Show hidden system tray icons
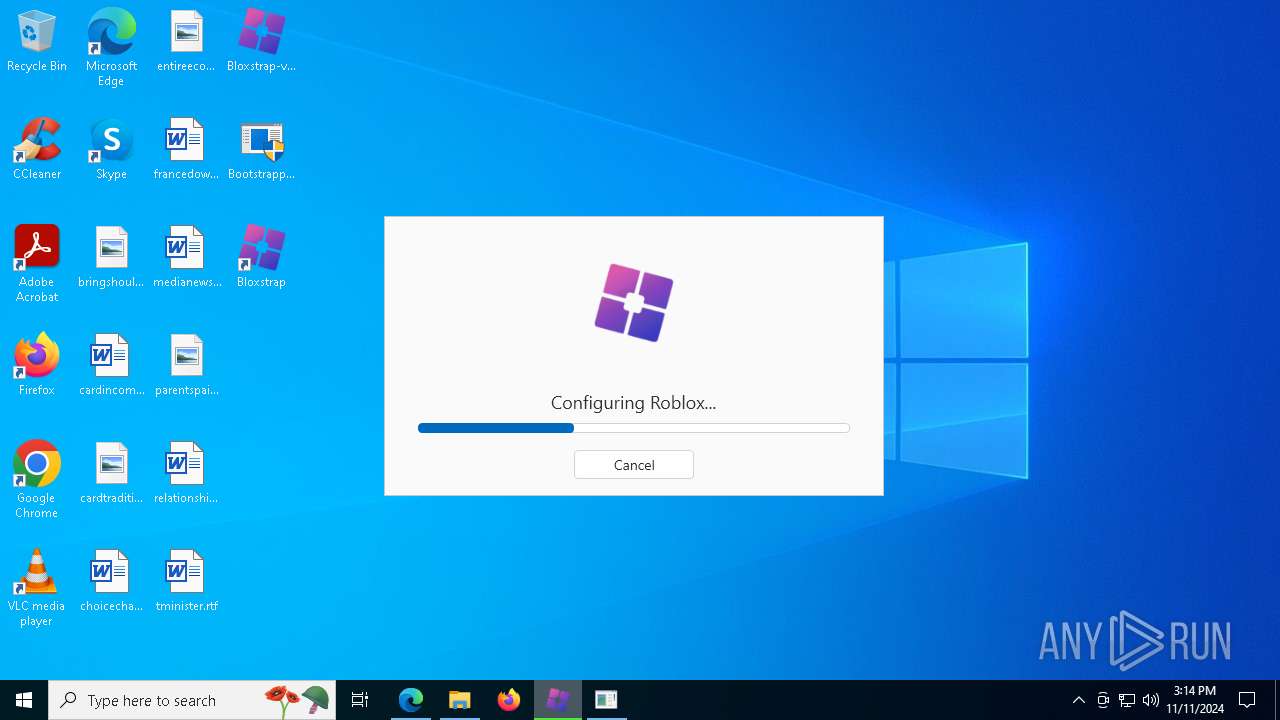This screenshot has width=1280, height=720. [x=1078, y=700]
